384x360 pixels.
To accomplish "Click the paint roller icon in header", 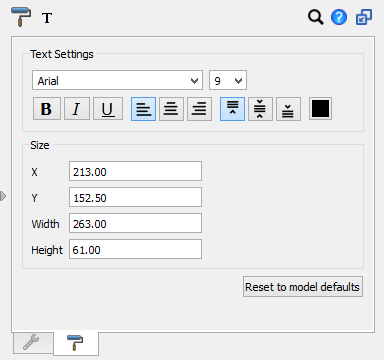I will 21,16.
